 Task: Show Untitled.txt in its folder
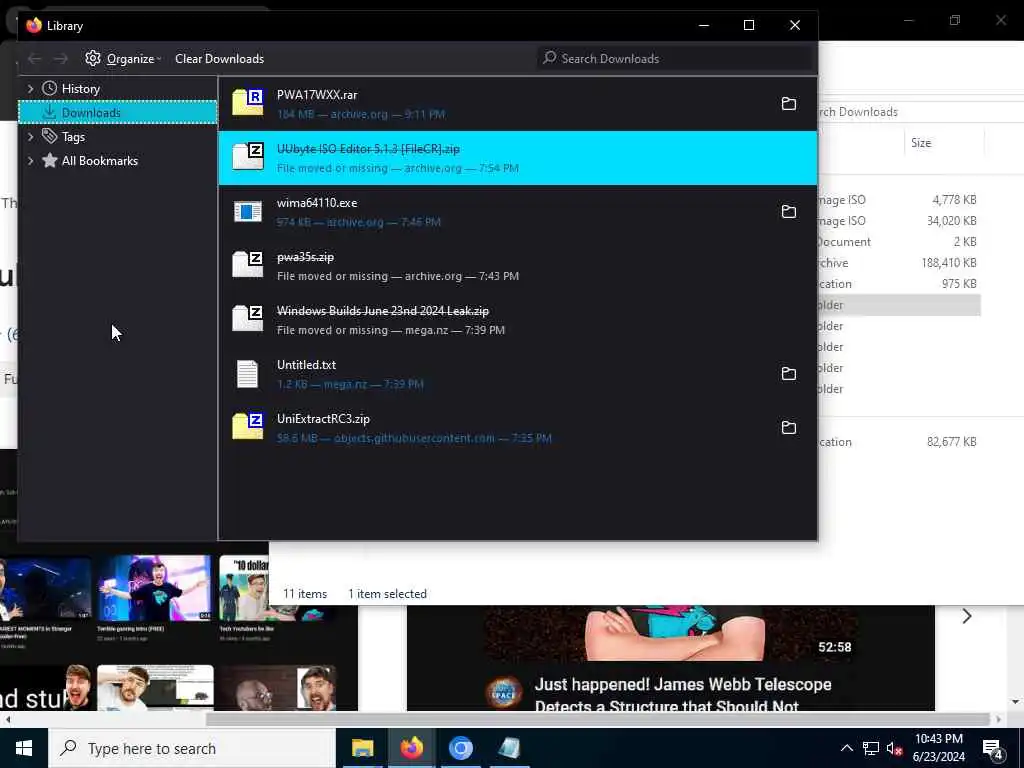tap(788, 374)
